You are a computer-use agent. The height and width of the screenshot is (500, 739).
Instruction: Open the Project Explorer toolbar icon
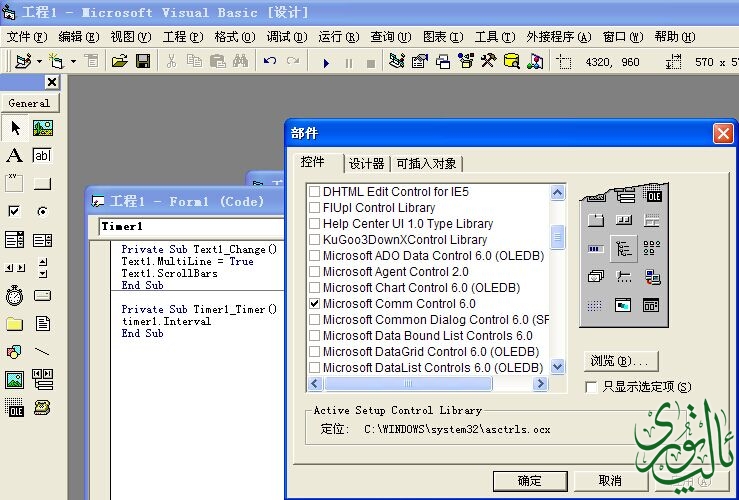[397, 61]
